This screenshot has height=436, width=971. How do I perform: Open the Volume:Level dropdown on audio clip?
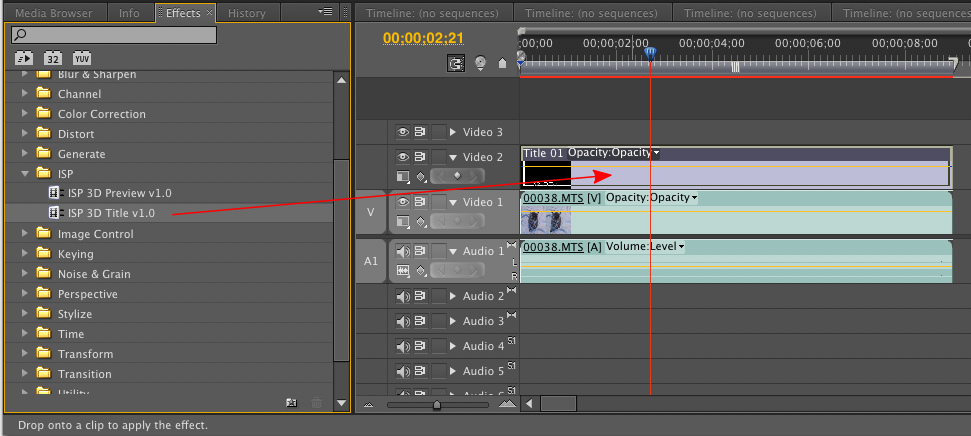click(681, 246)
